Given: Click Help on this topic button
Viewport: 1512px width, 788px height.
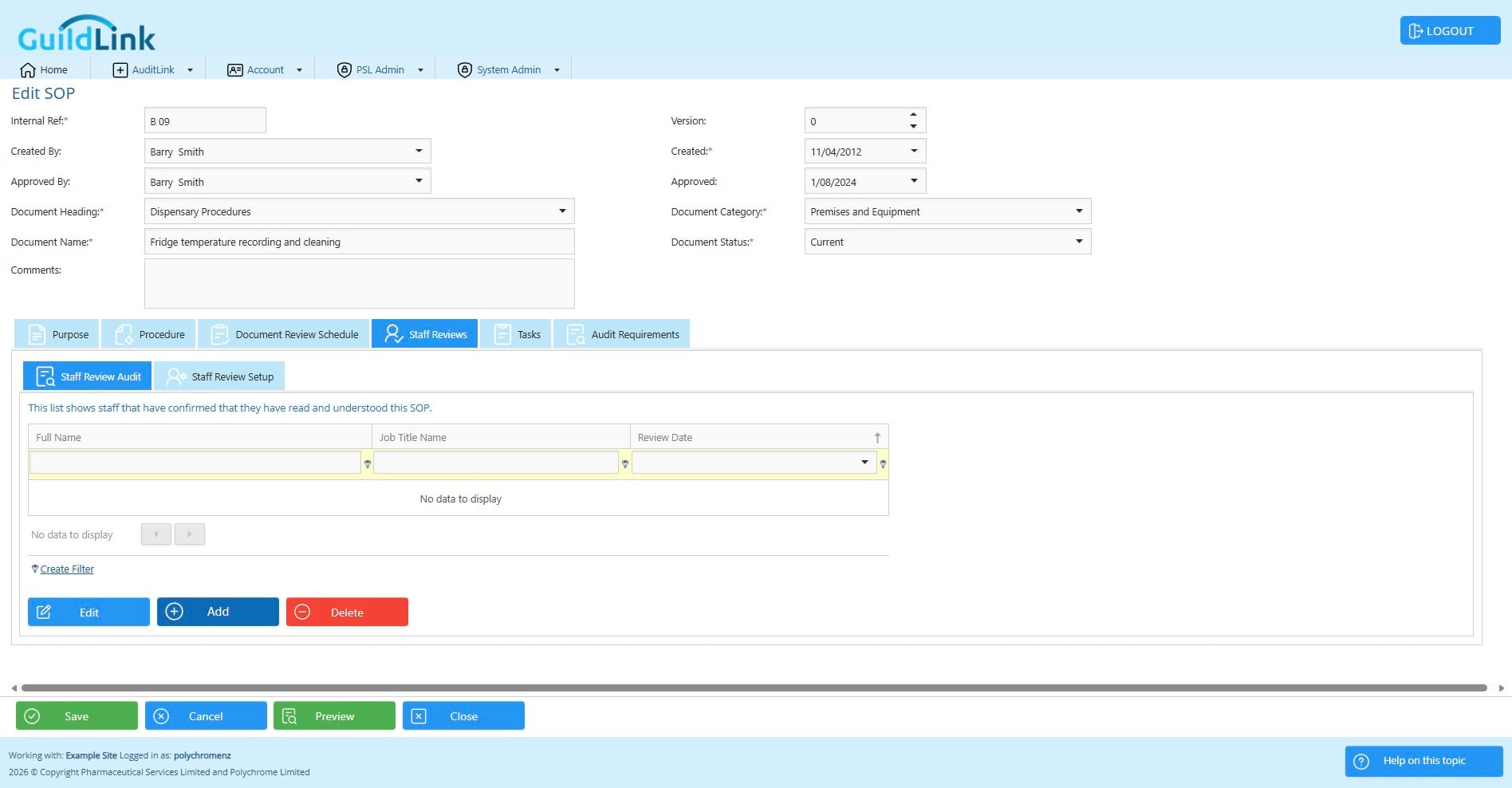Looking at the screenshot, I should (1423, 761).
